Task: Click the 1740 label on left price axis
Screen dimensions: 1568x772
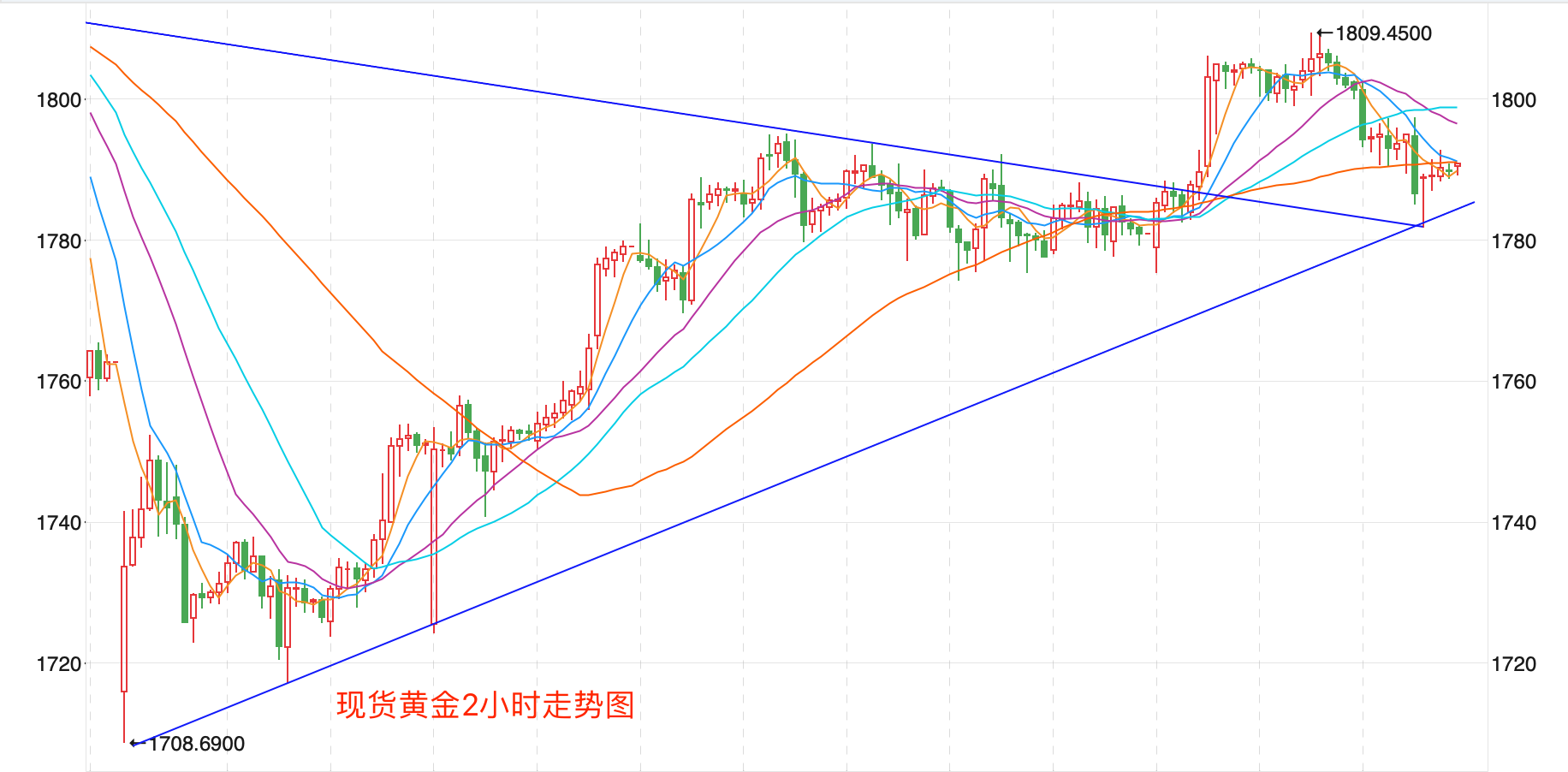Action: tap(58, 523)
